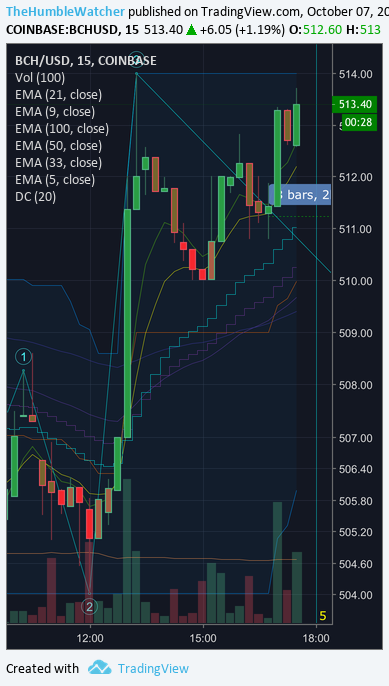Click the 504.60 price axis label
This screenshot has width=389, height=686.
point(356,564)
